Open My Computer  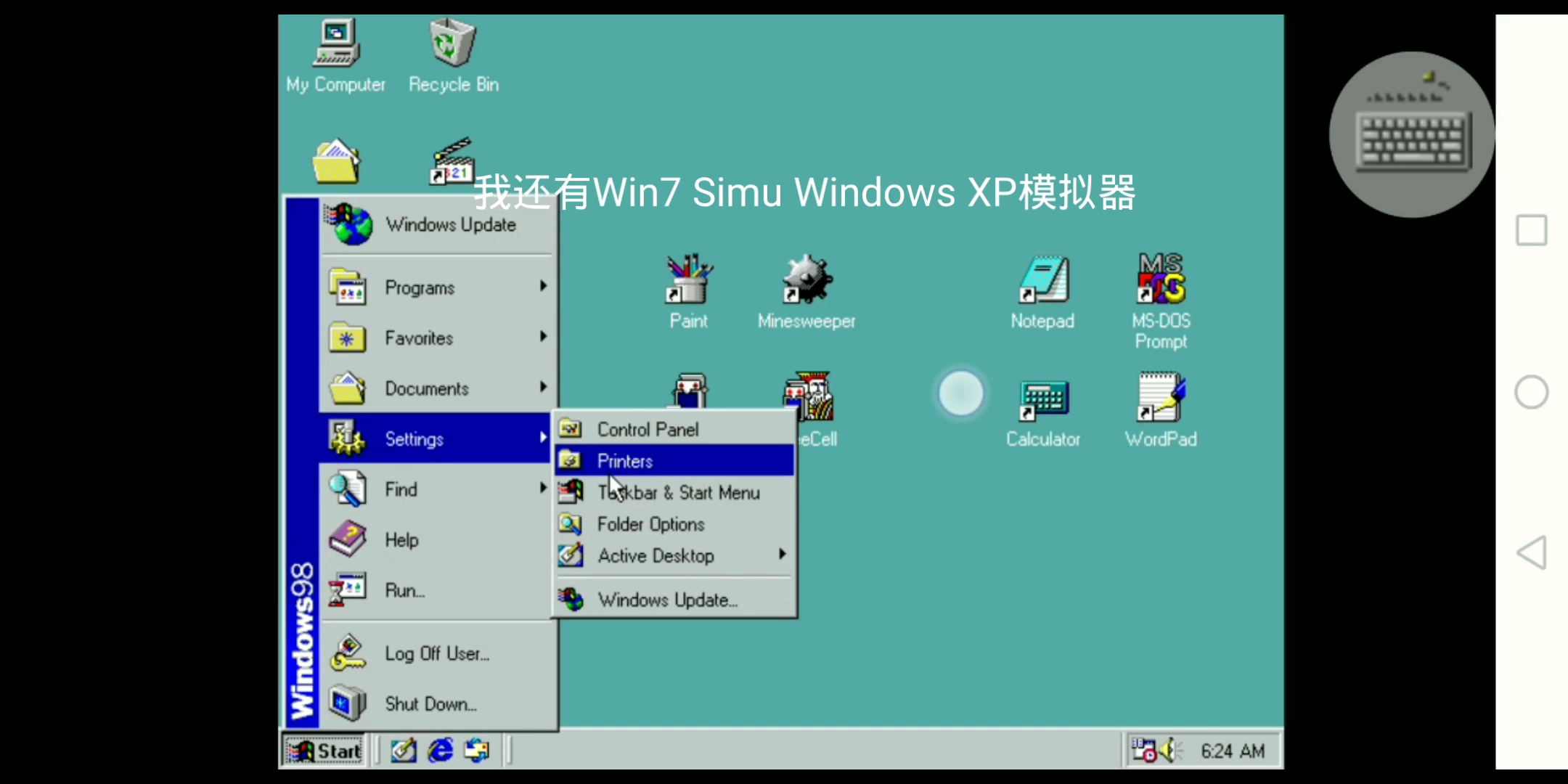pyautogui.click(x=335, y=44)
